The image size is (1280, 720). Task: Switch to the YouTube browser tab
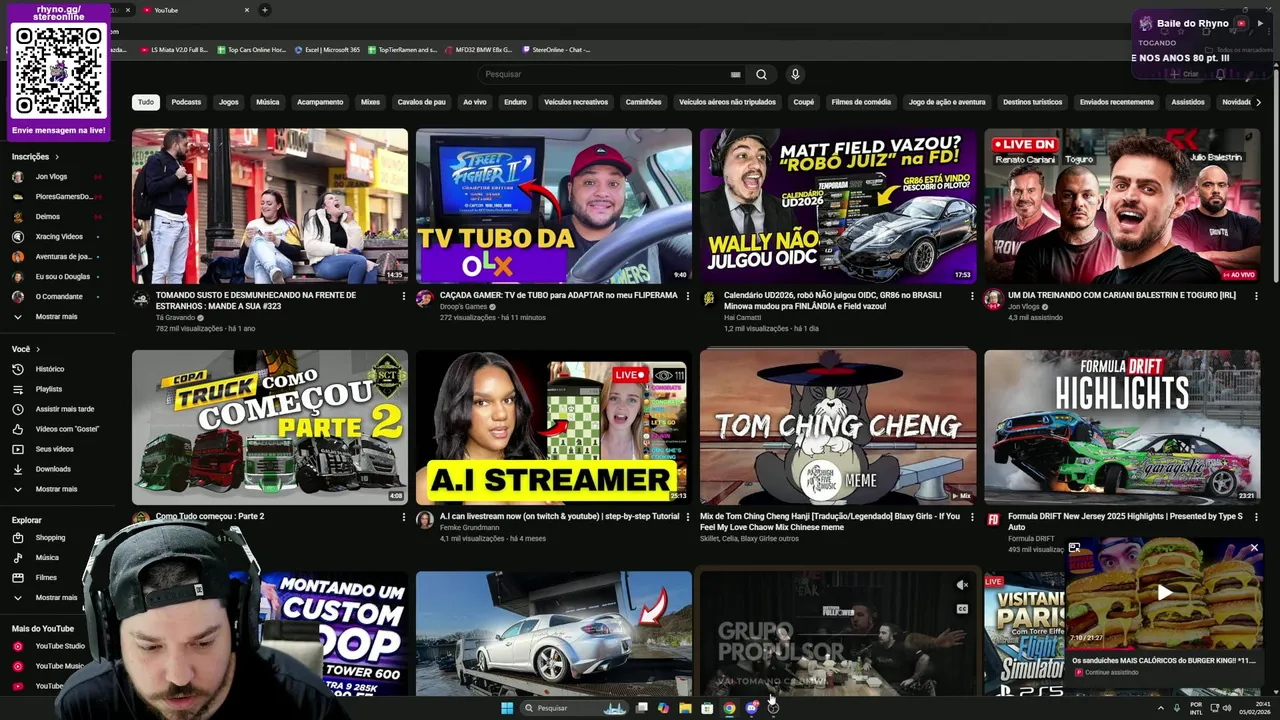tap(195, 10)
